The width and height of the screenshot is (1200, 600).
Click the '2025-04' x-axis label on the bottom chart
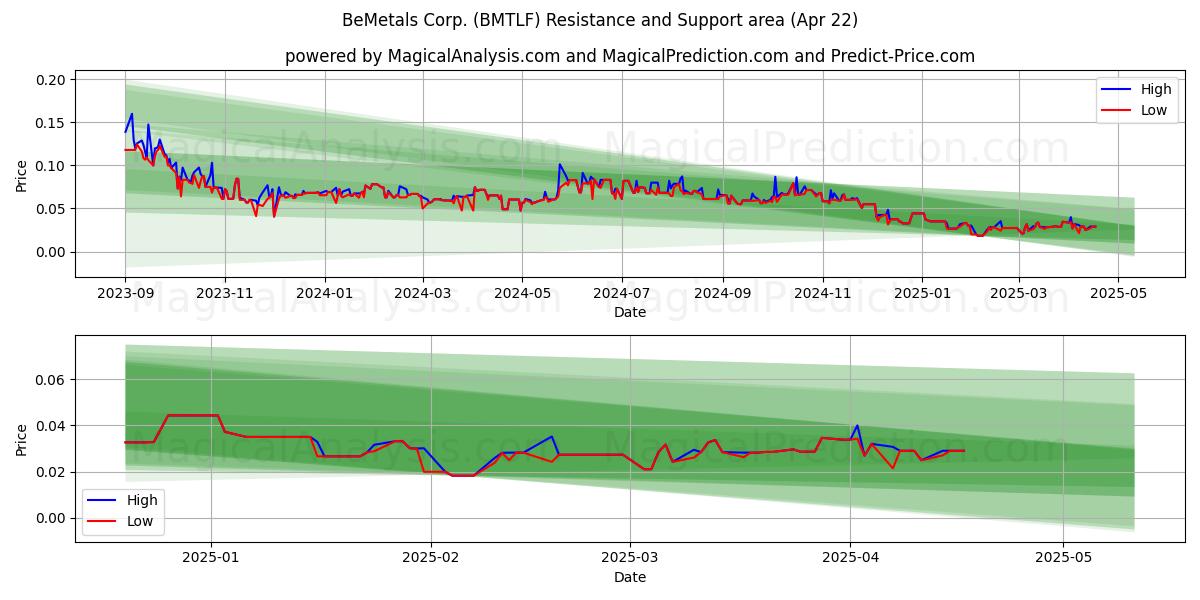(x=850, y=560)
